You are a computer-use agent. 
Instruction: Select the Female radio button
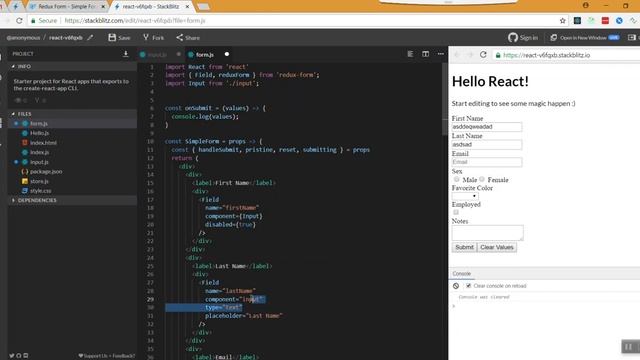[482, 179]
